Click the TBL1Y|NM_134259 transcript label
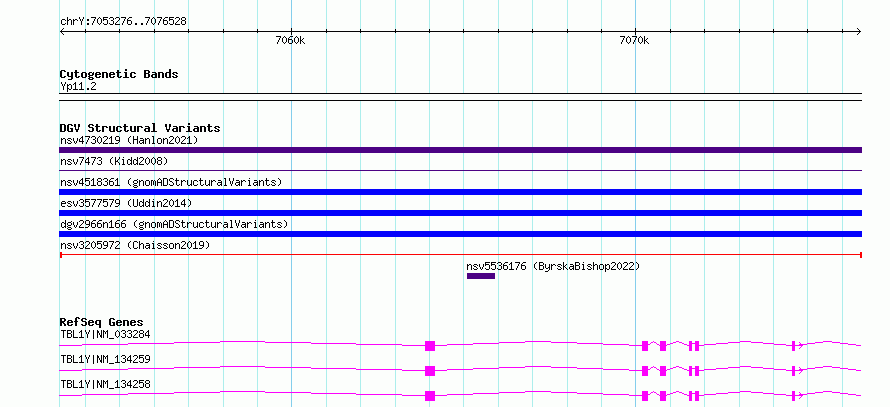 [x=105, y=359]
